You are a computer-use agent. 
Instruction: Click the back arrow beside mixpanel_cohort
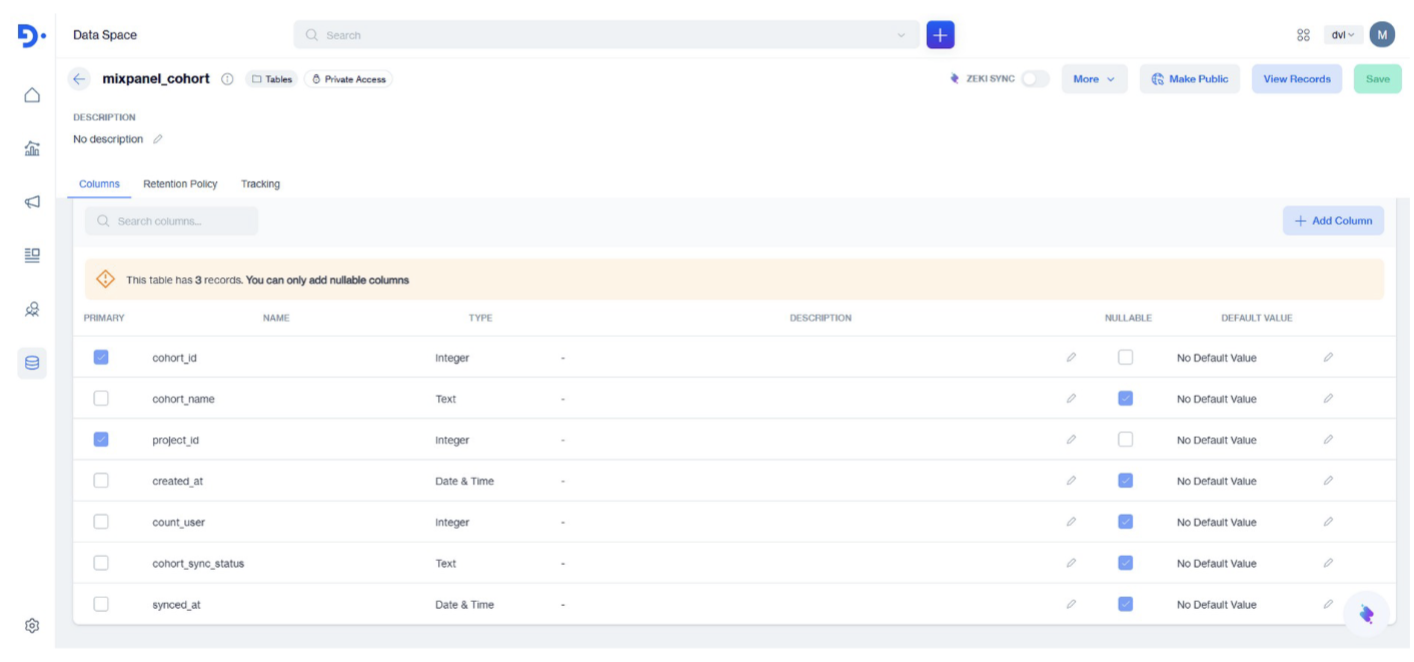[79, 79]
